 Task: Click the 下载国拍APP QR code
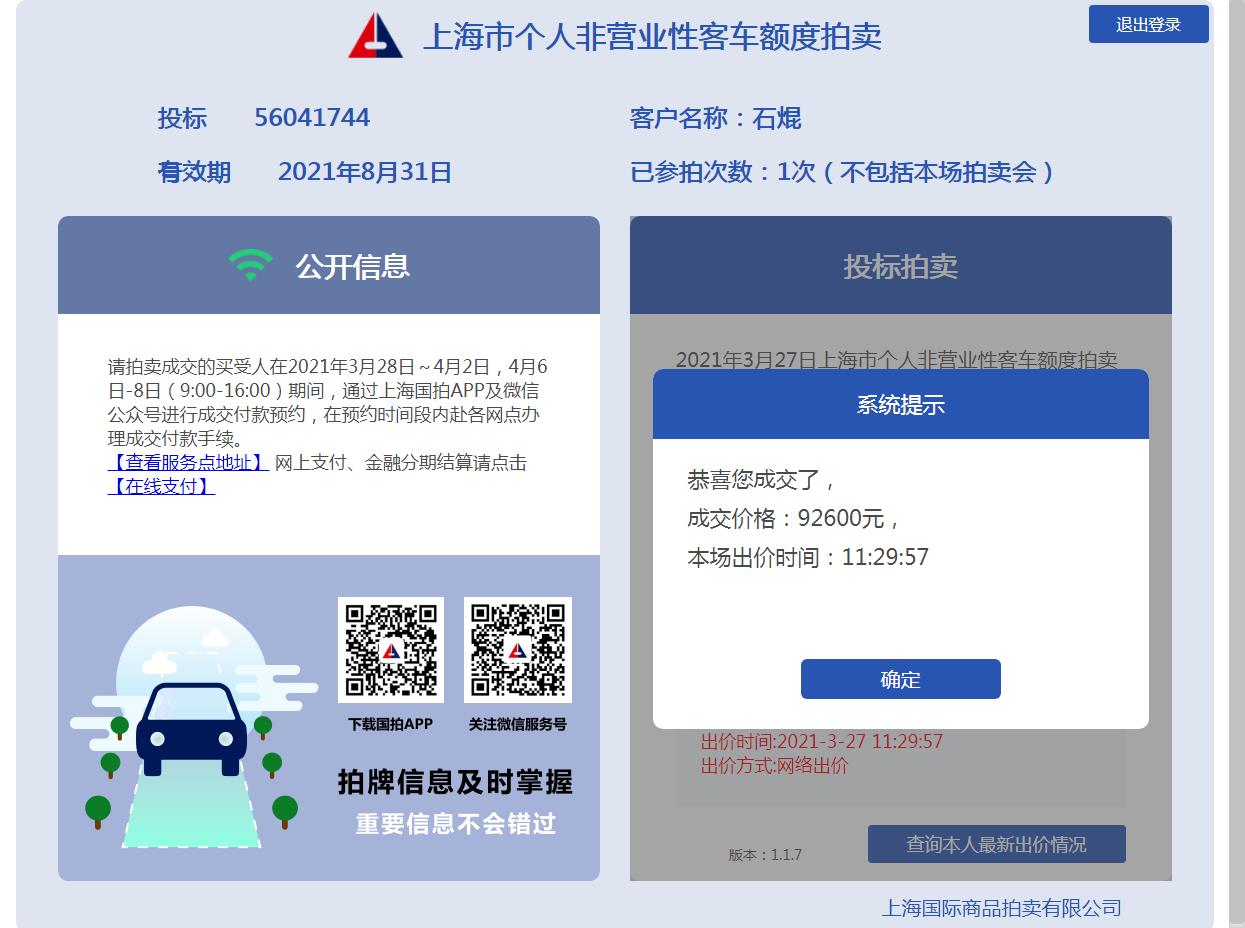(x=391, y=650)
